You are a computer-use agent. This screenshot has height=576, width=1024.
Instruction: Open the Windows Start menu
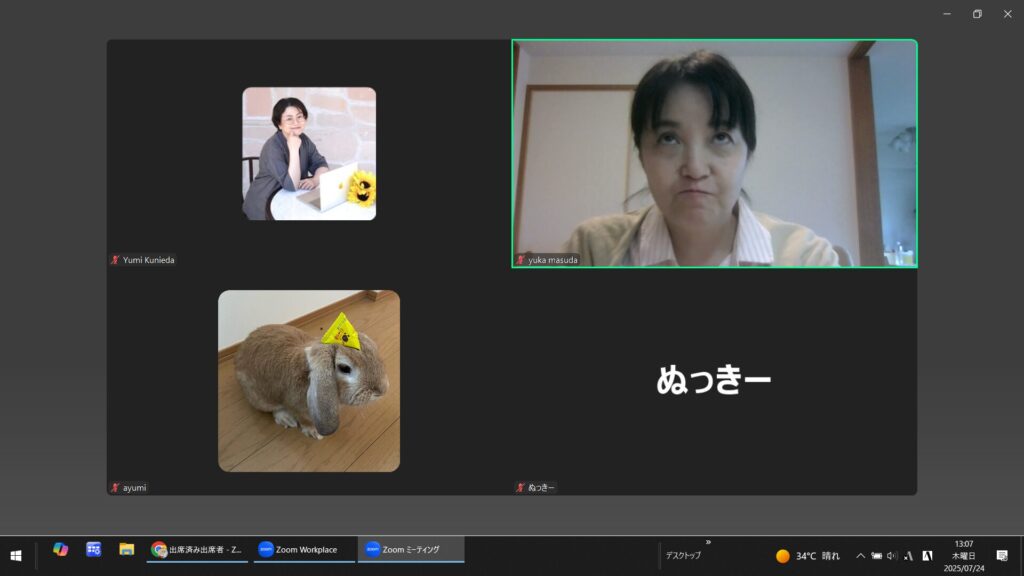pyautogui.click(x=16, y=555)
